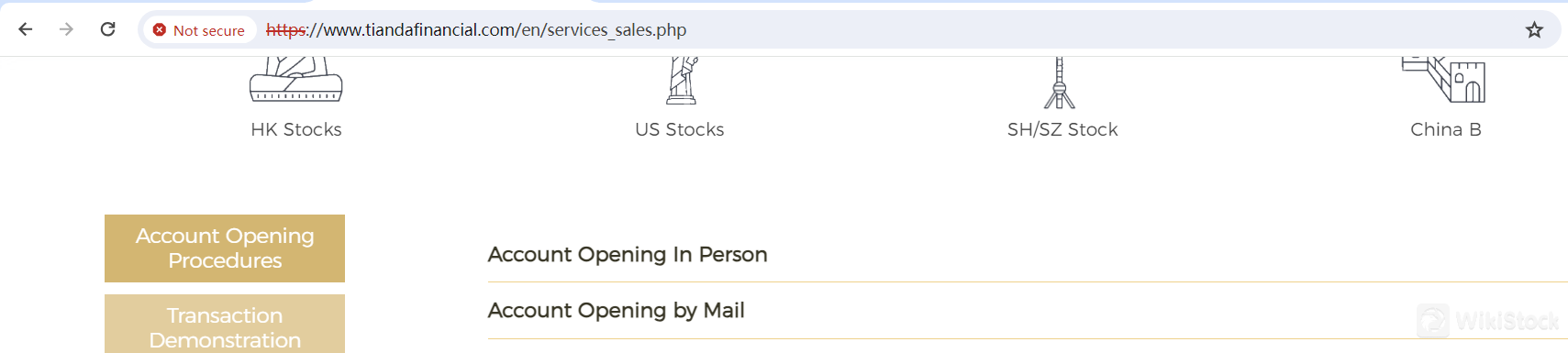Select the US Stocks Statue of Liberty icon
Viewport: 1568px width, 353px height.
tap(681, 81)
